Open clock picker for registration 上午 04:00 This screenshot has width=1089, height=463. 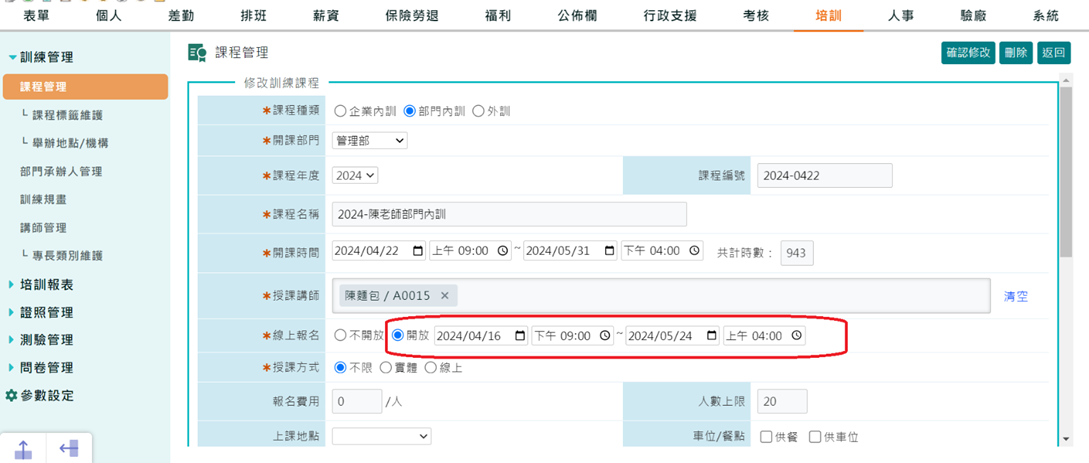click(x=797, y=336)
